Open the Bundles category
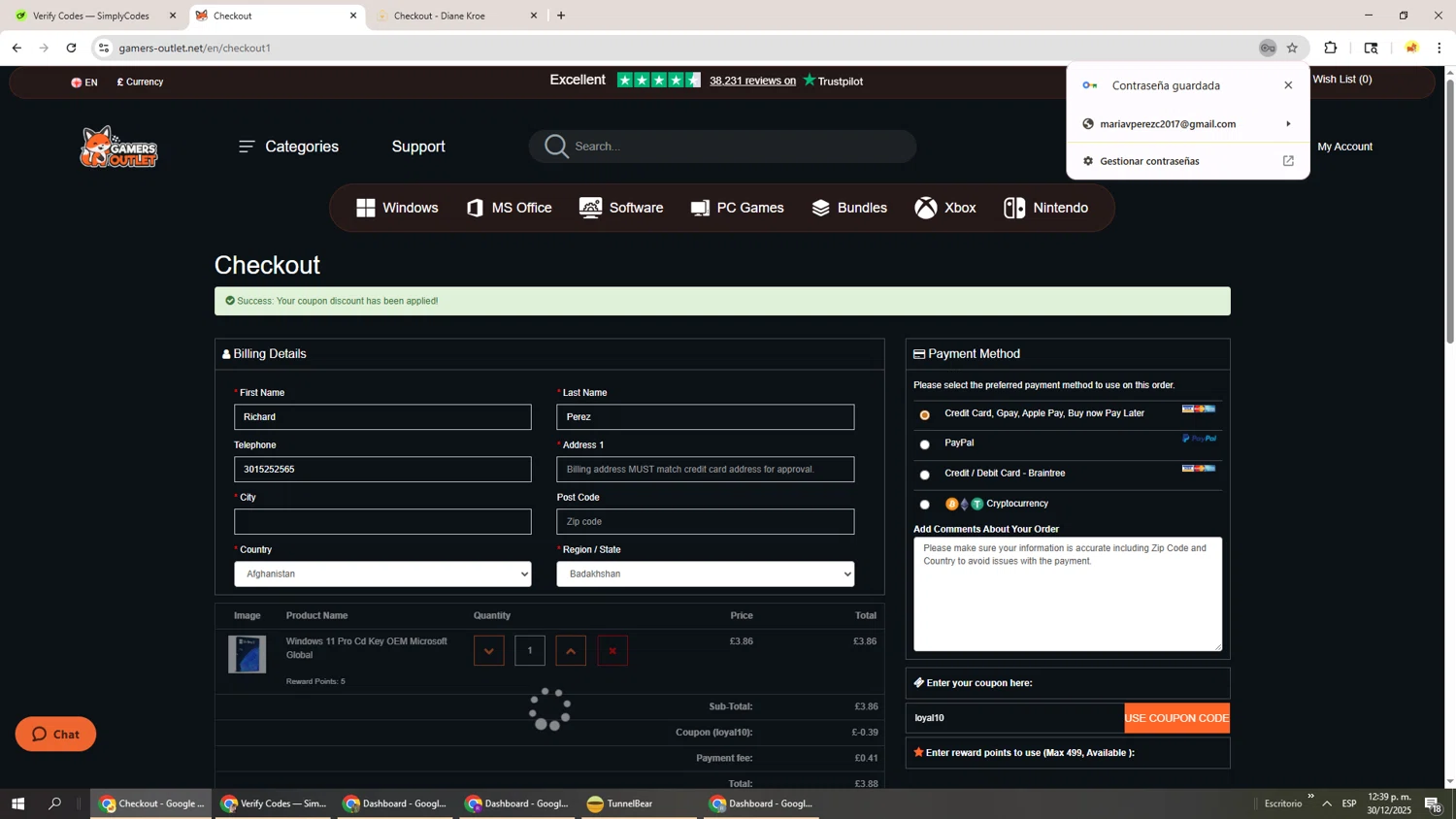The image size is (1456, 819). click(x=849, y=208)
